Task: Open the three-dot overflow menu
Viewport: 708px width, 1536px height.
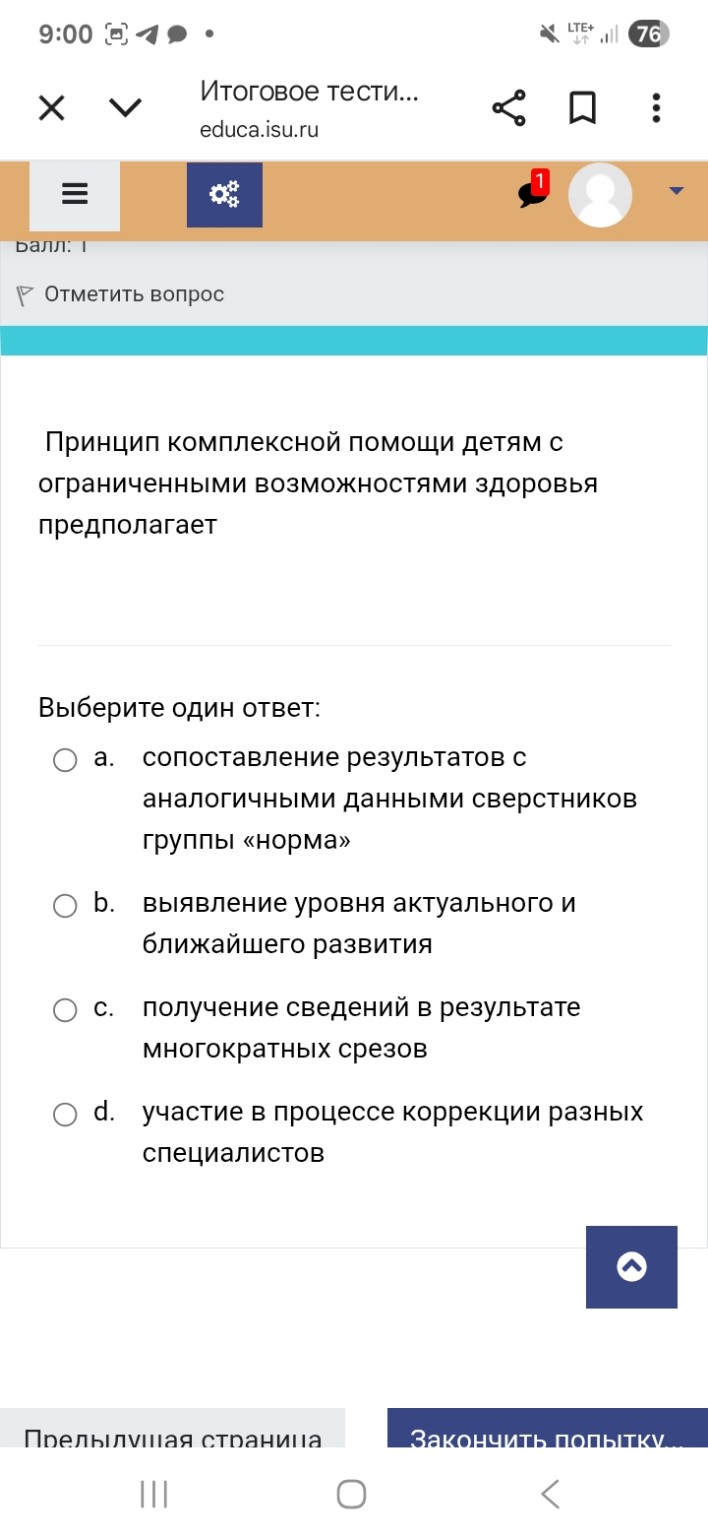Action: (655, 106)
